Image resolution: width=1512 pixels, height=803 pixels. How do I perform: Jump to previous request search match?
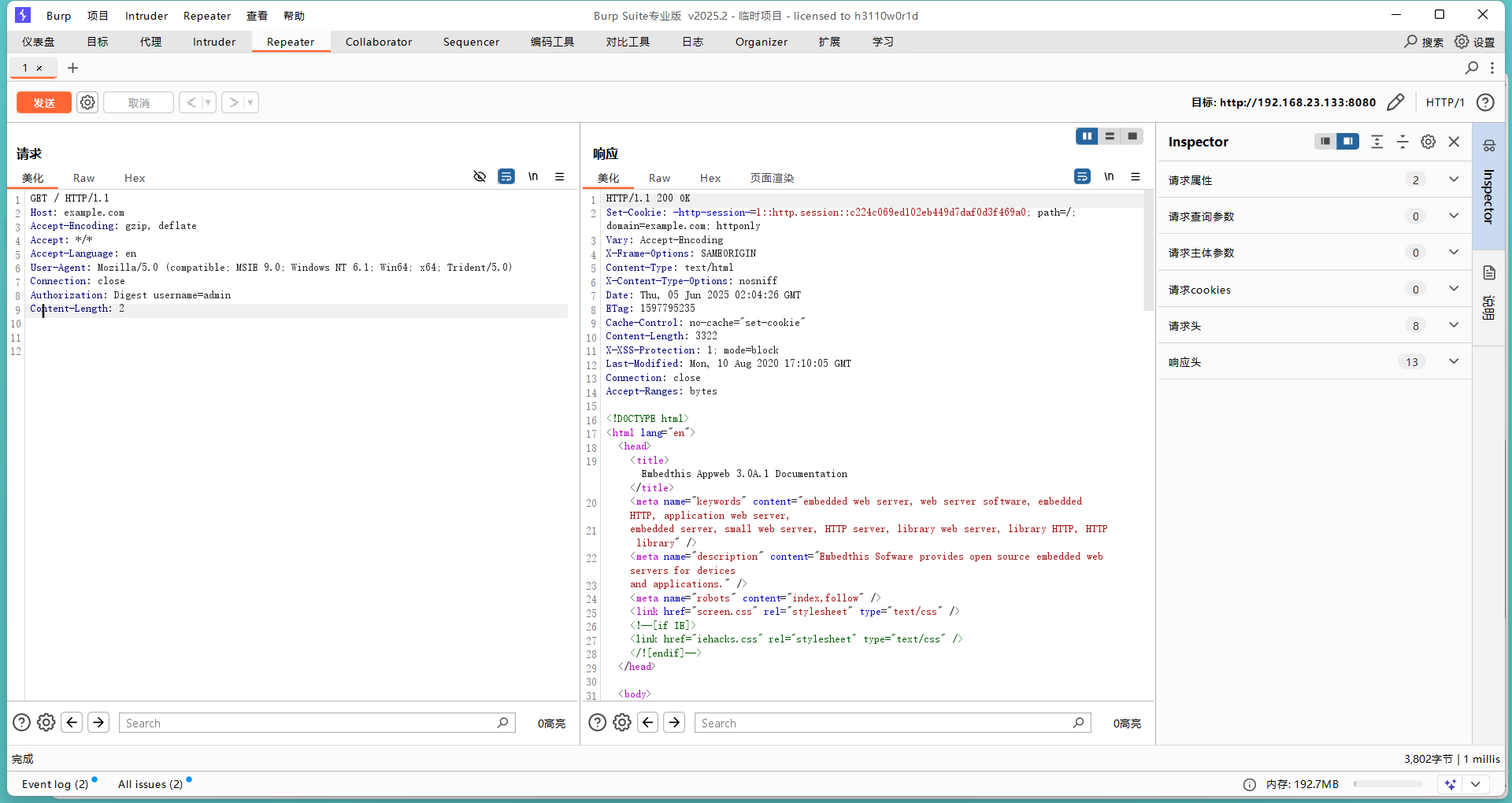coord(72,722)
